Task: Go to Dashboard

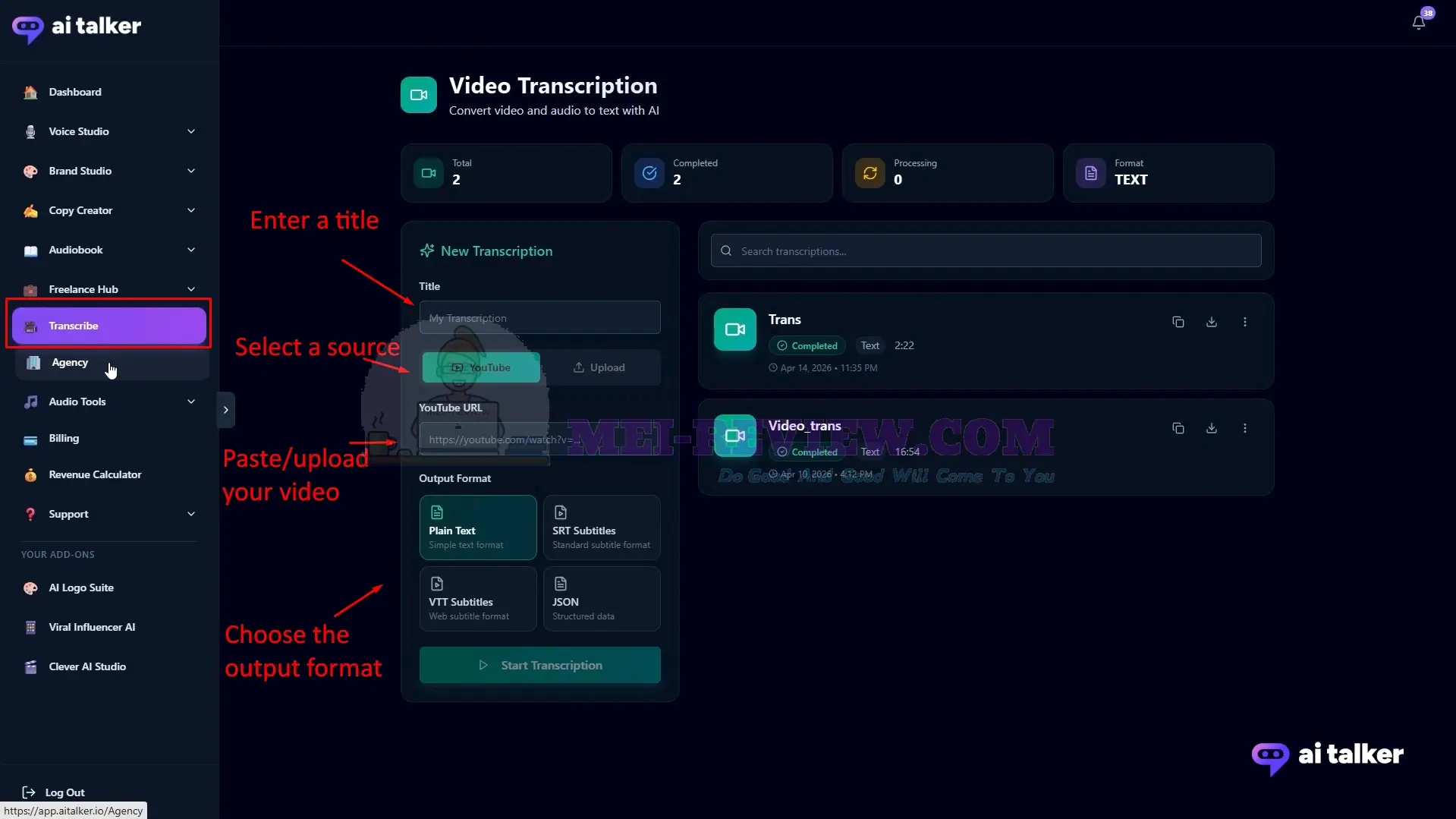Action: [x=109, y=92]
